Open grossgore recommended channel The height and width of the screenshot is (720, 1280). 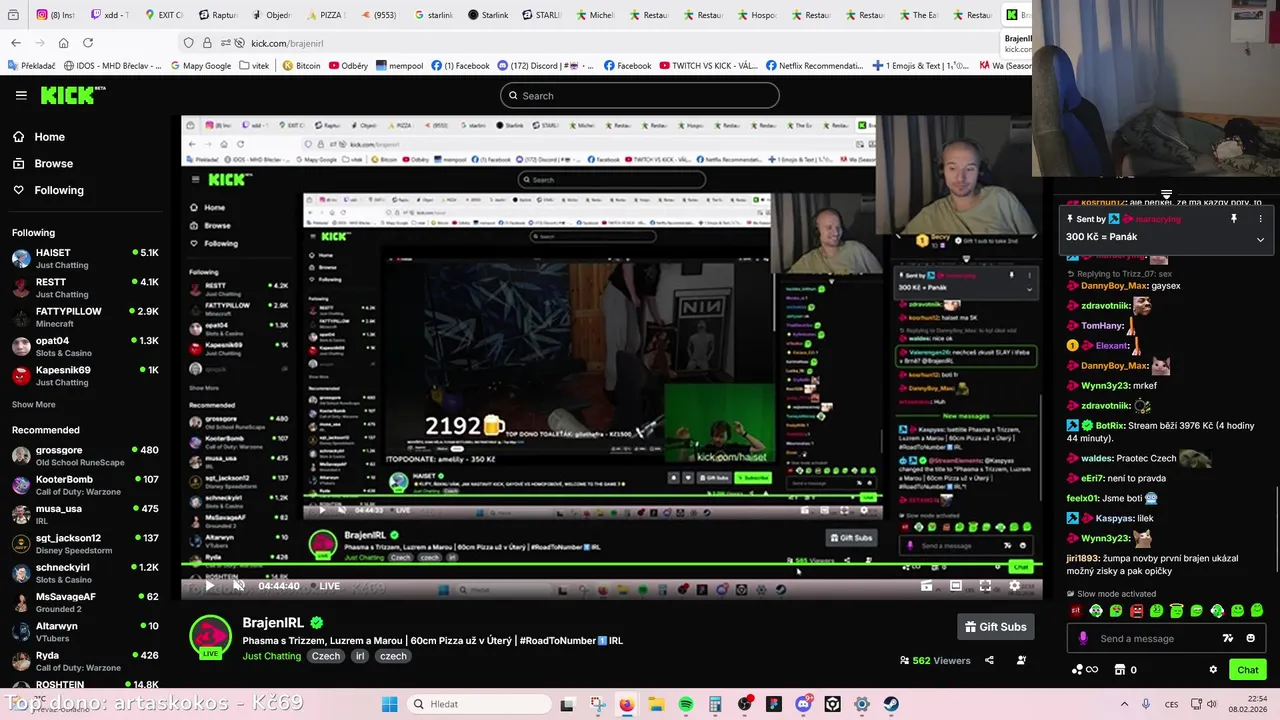pos(85,455)
